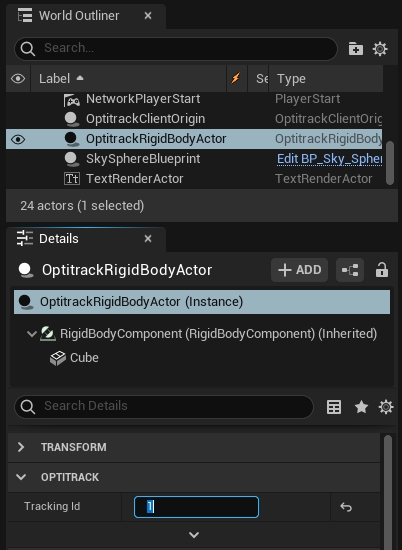Toggle the Details panel lock icon
Screen dimensions: 402x550
click(x=382, y=270)
